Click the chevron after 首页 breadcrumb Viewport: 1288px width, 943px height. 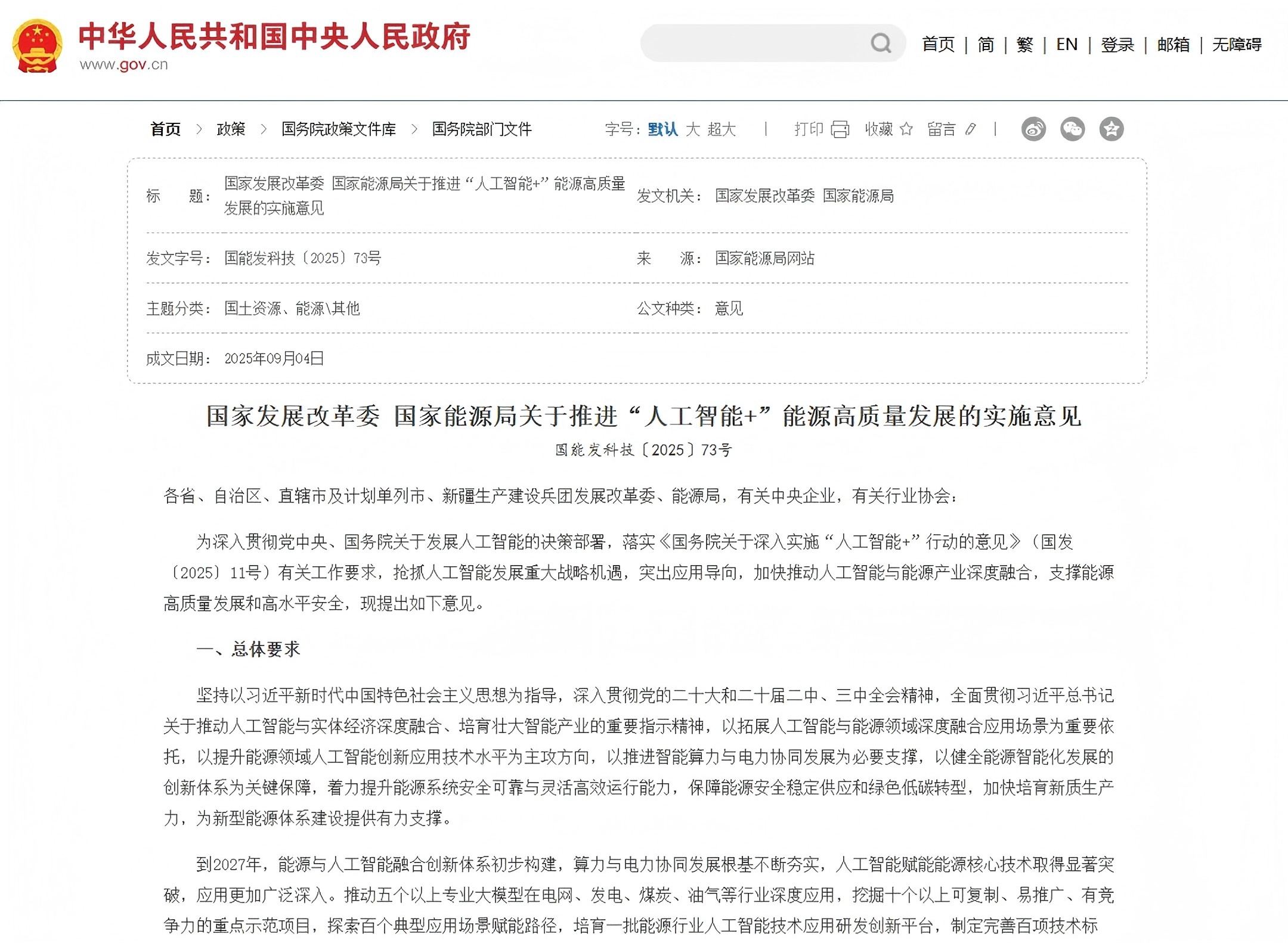pos(199,129)
